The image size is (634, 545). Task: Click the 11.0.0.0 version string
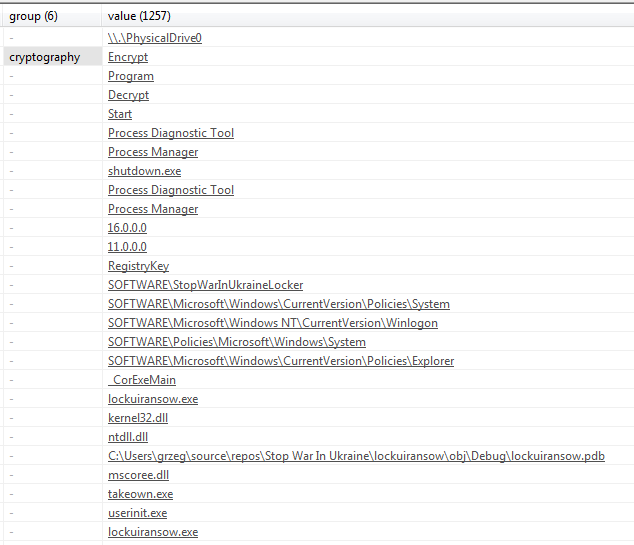pos(127,247)
